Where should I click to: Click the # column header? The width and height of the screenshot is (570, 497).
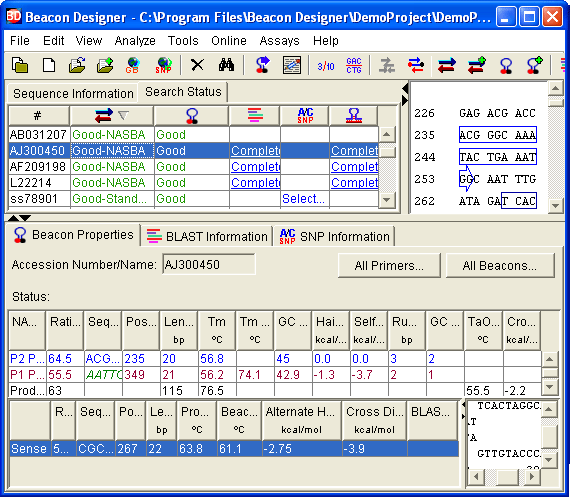(x=39, y=116)
